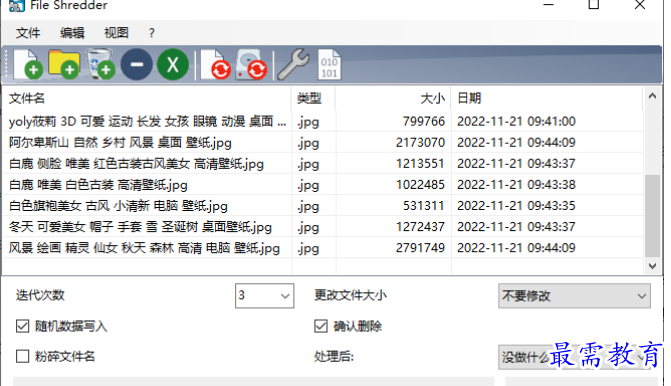This screenshot has height=386, width=671.
Task: Uncheck the 随机数据写入 checkbox
Action: [22, 326]
